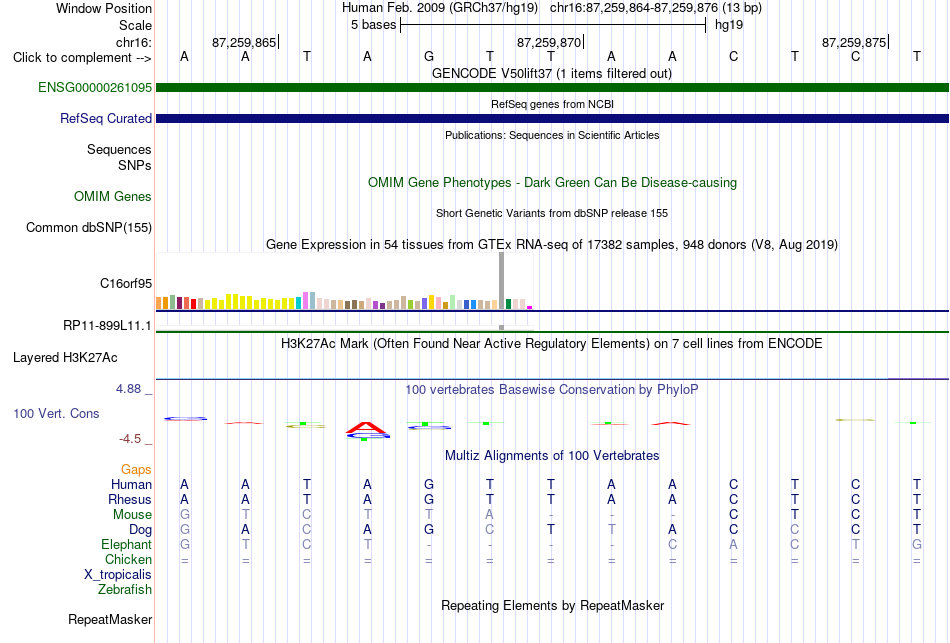
Task: Select the OMIM Genes track label
Action: pyautogui.click(x=112, y=196)
